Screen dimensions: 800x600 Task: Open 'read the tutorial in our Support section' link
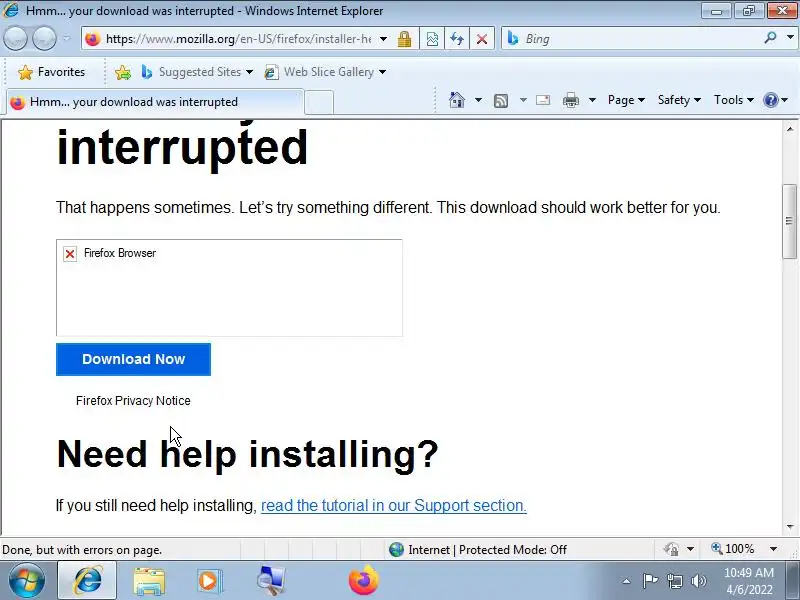[x=393, y=506]
